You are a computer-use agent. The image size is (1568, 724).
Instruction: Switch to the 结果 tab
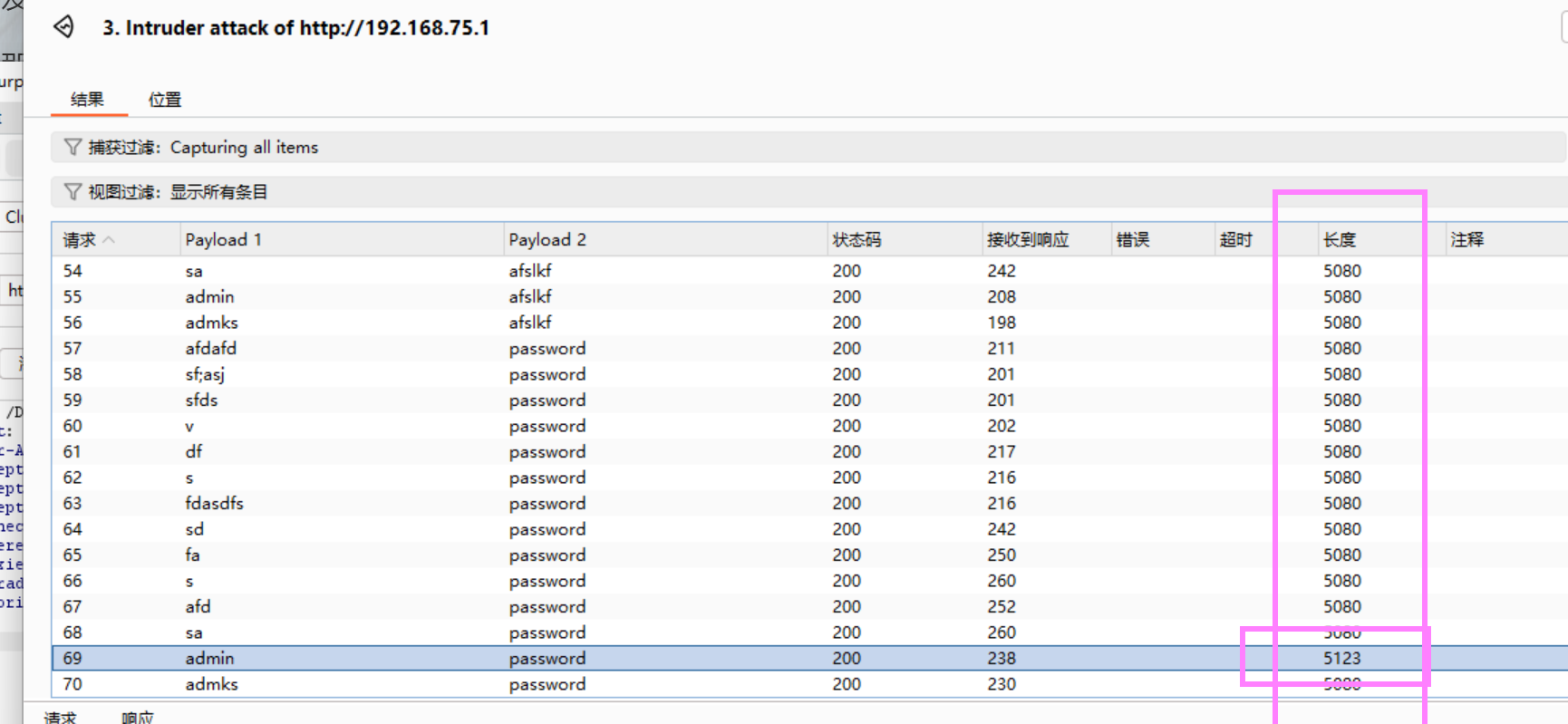click(x=88, y=100)
